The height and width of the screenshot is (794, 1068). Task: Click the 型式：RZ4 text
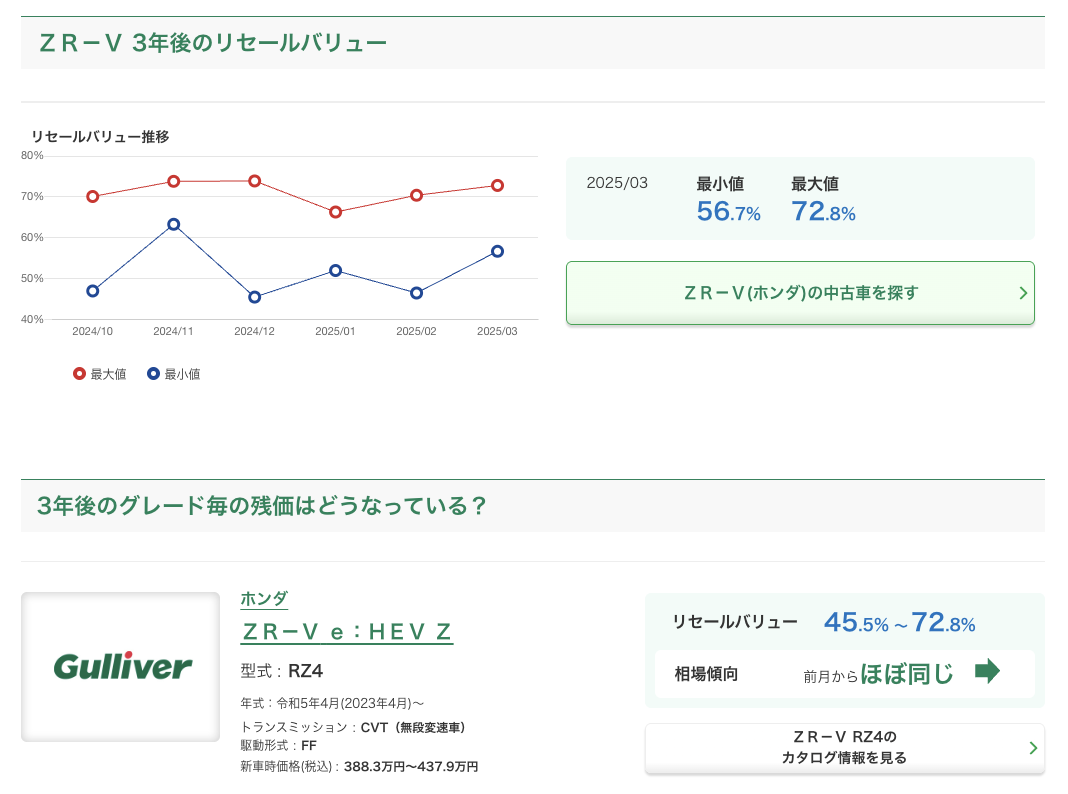(282, 671)
